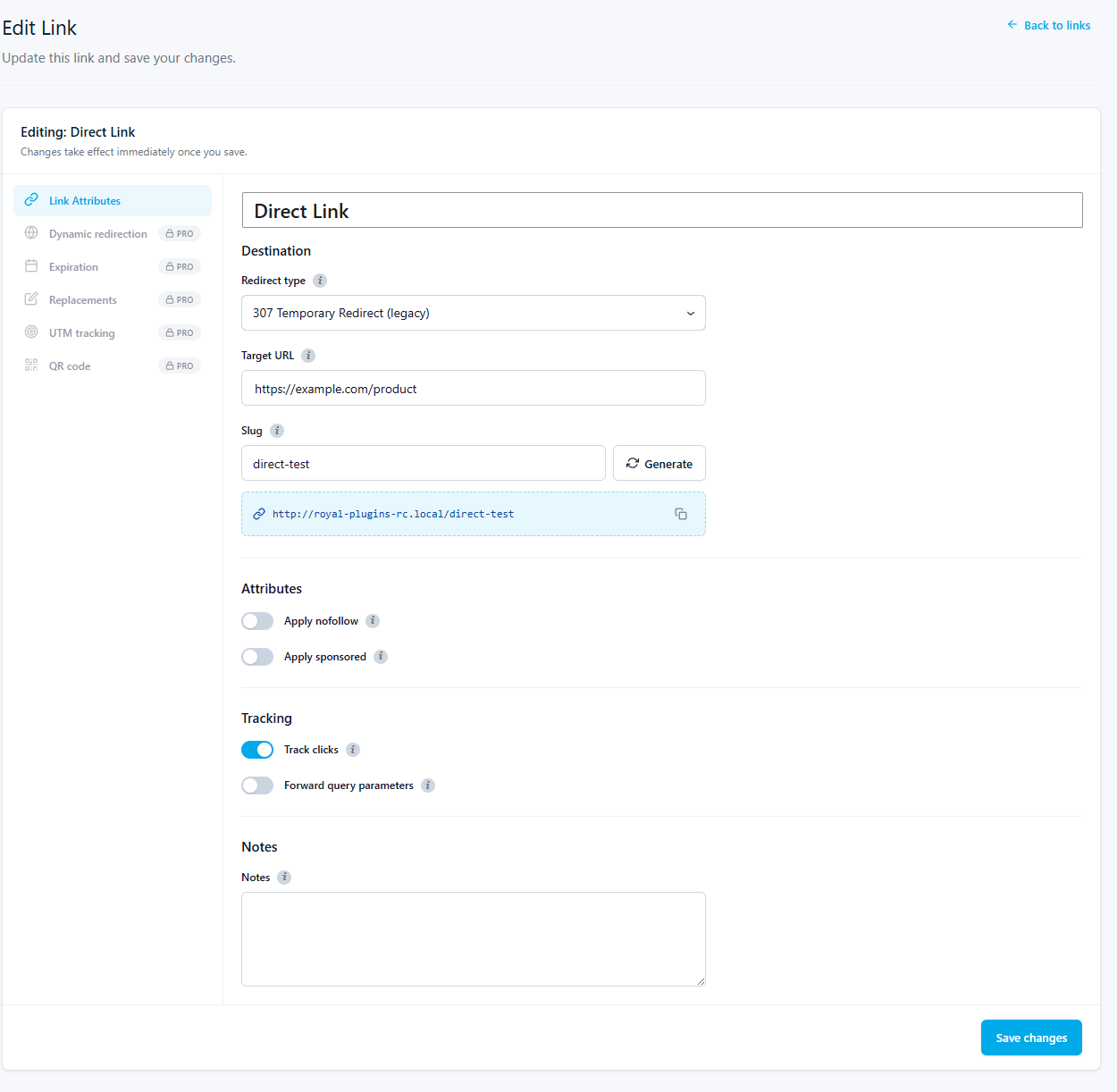1117x1092 pixels.
Task: Open the Replacements tab
Action: 113,300
